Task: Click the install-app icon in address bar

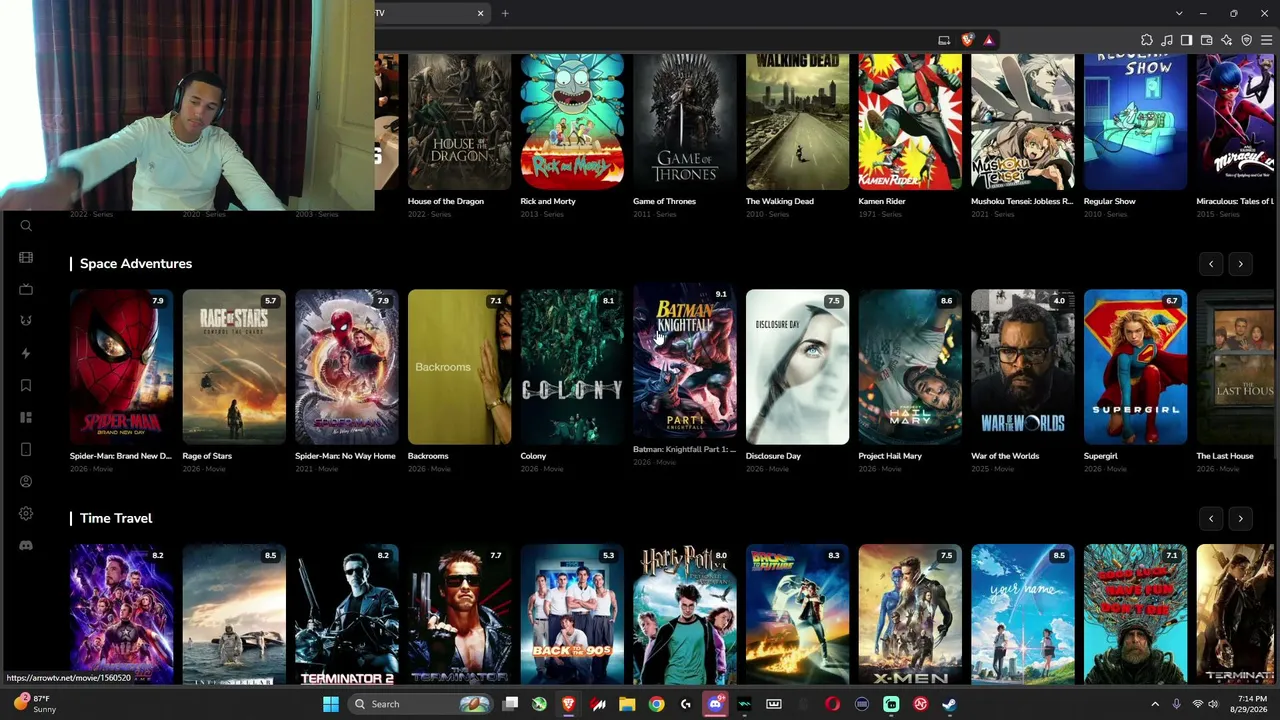Action: [944, 40]
